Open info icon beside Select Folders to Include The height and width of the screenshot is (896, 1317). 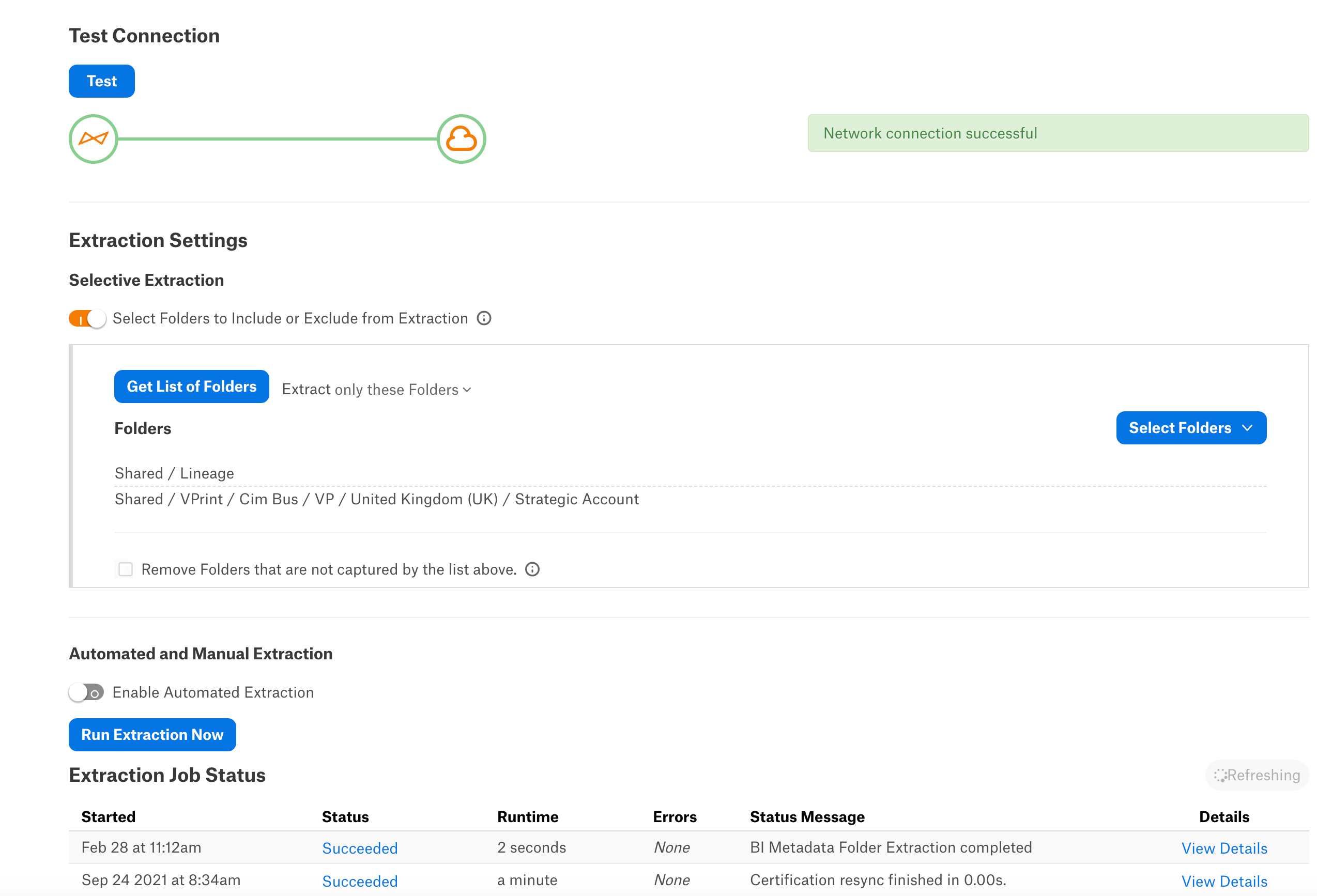484,318
